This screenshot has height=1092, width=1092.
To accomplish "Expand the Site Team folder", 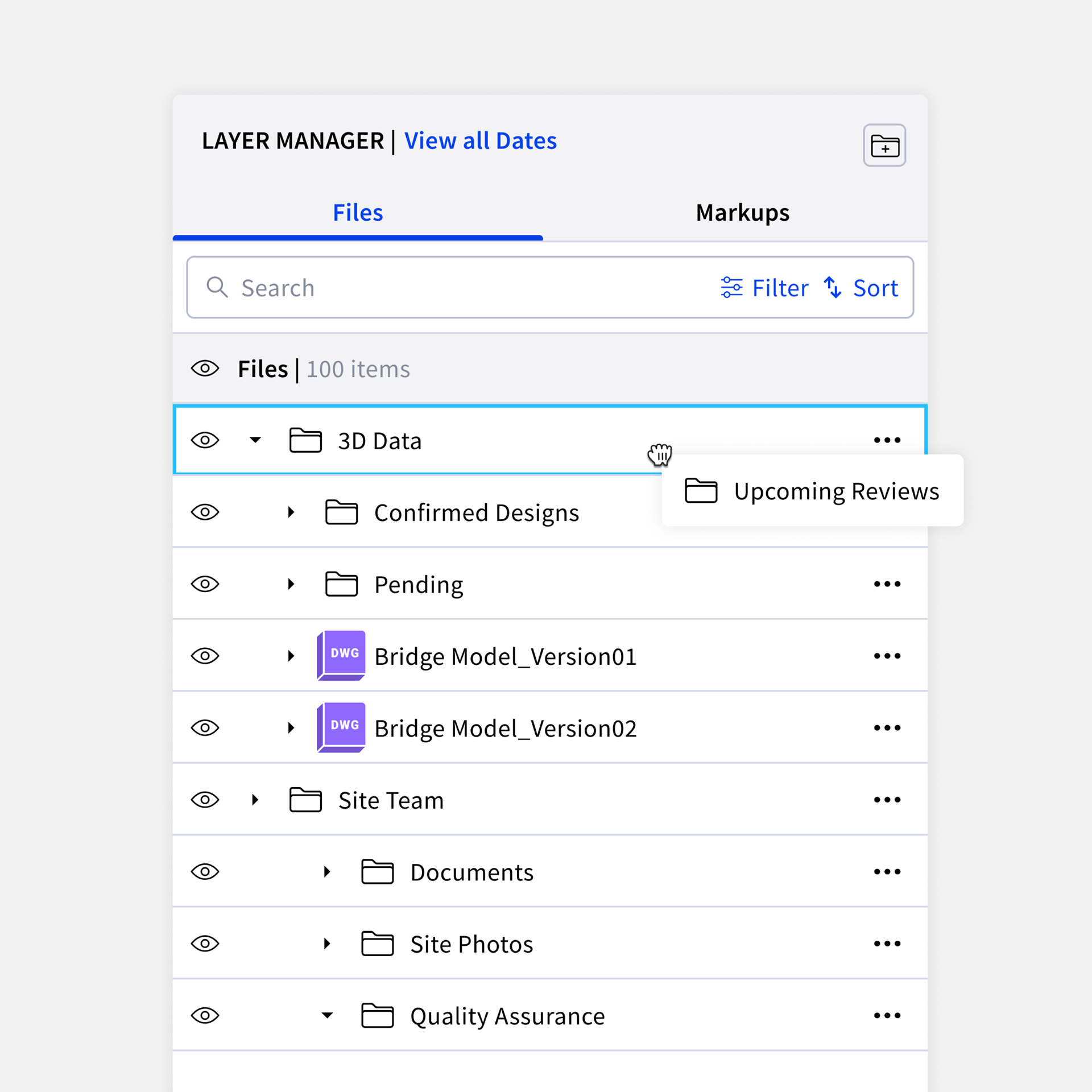I will click(255, 800).
